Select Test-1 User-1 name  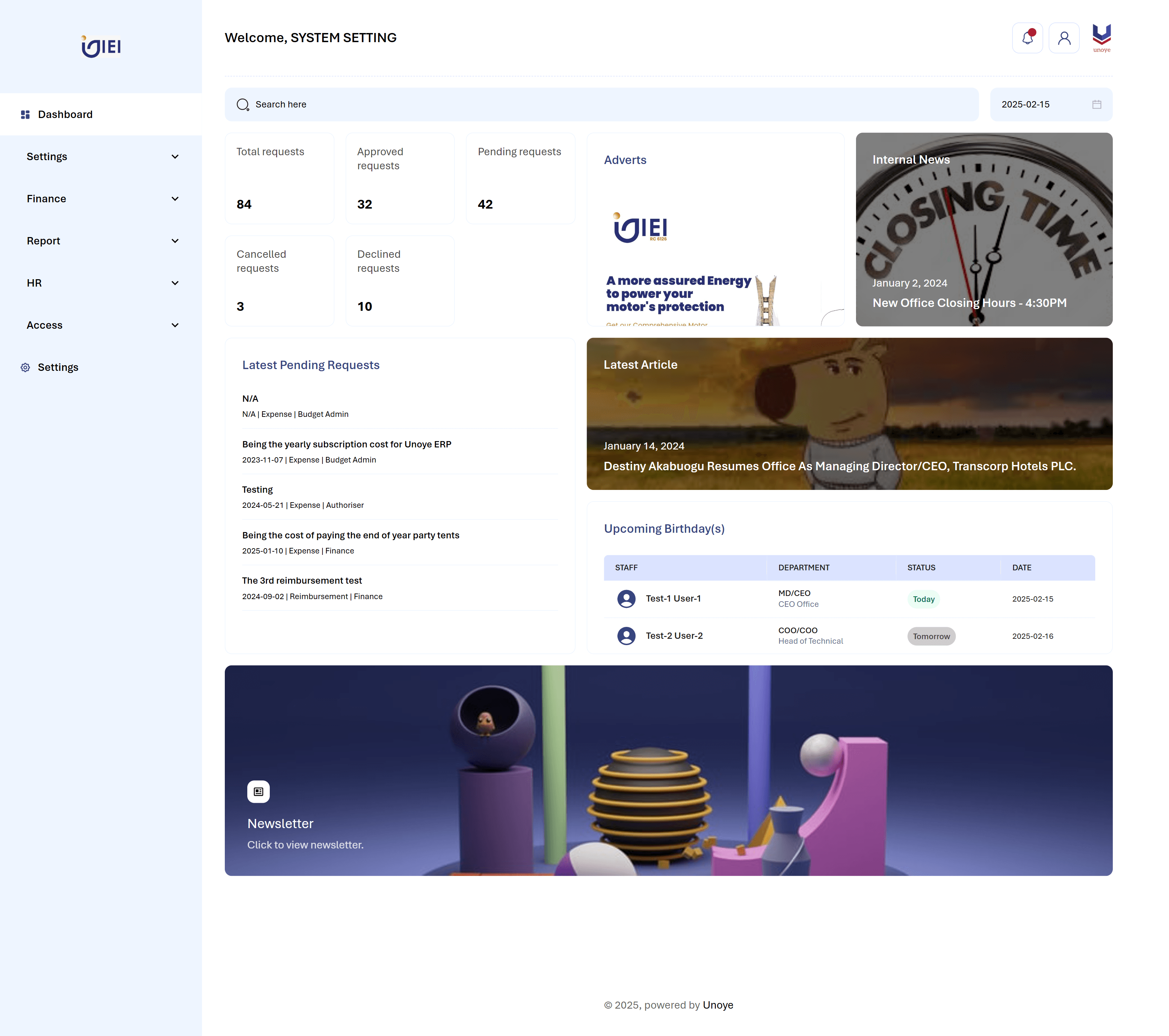(673, 599)
